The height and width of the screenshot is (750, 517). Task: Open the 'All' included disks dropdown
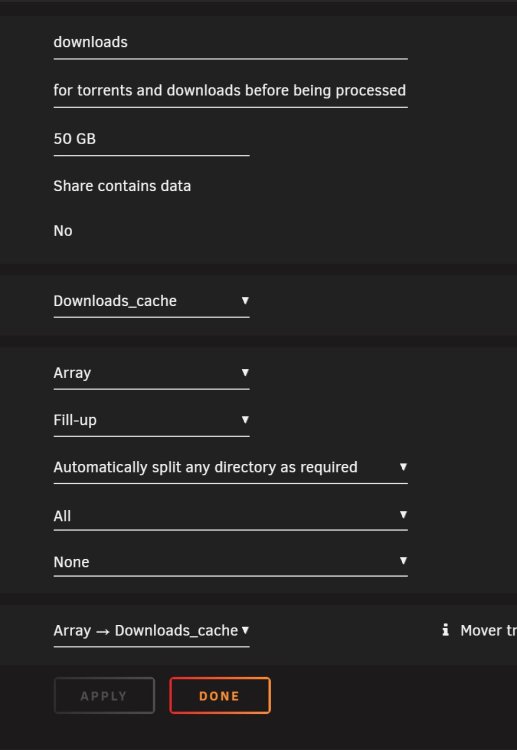point(231,516)
